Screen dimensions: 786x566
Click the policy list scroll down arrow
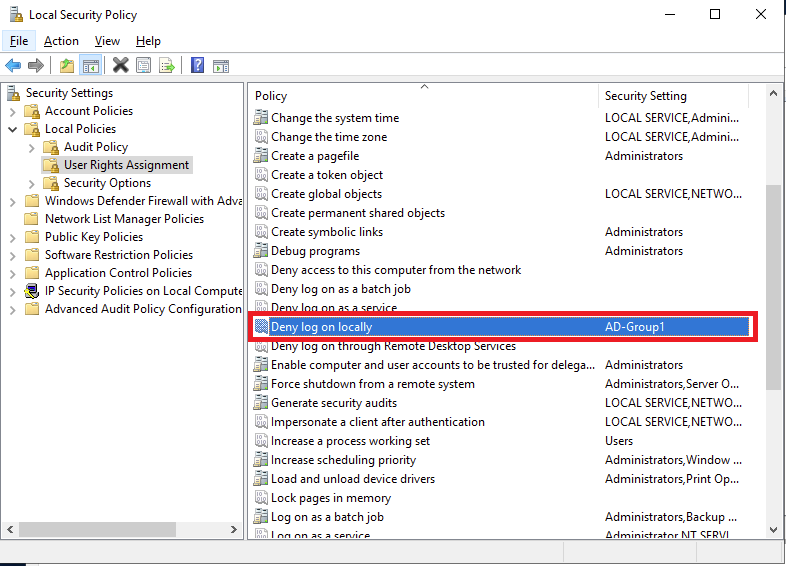[773, 529]
